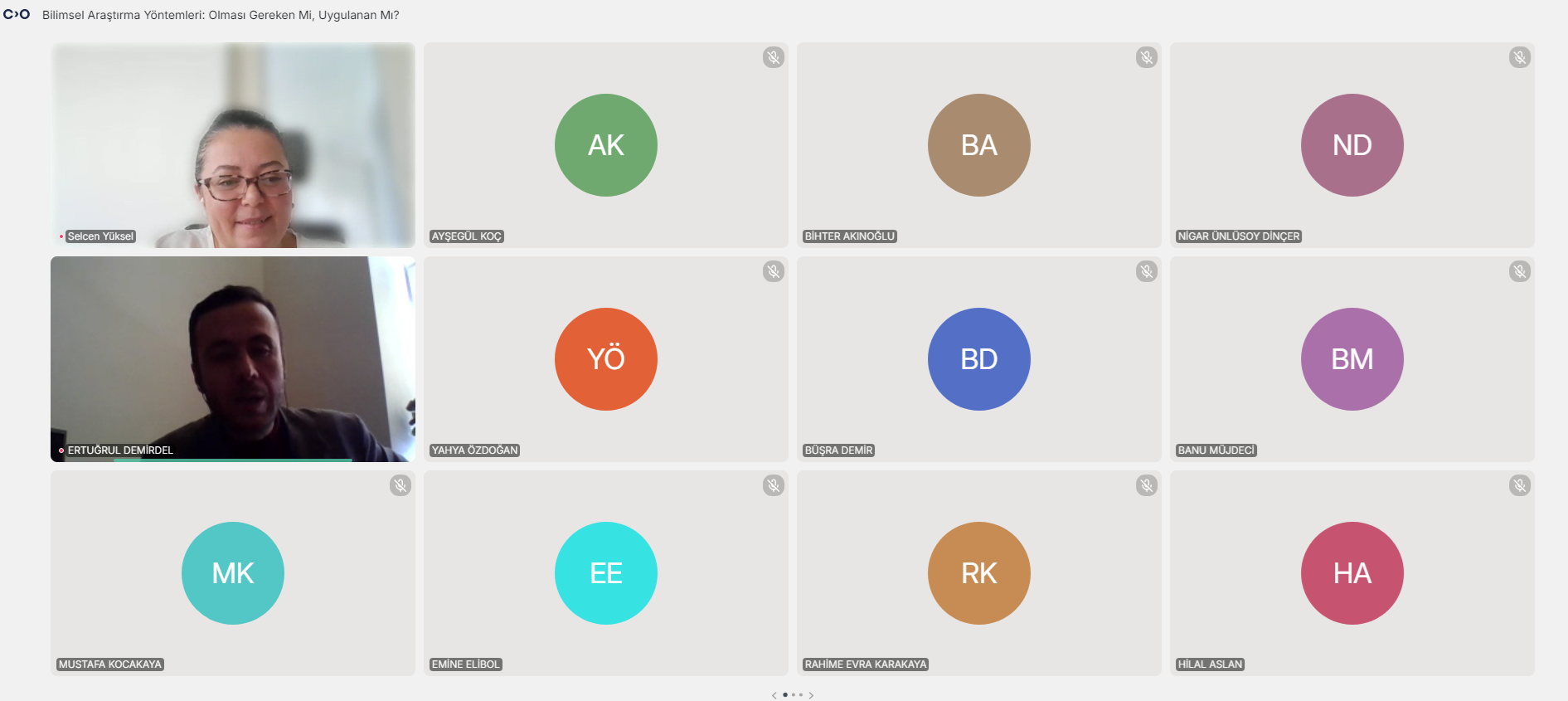Screen dimensions: 1568x701
Task: Click the app logo beside the meeting title
Action: 17,14
